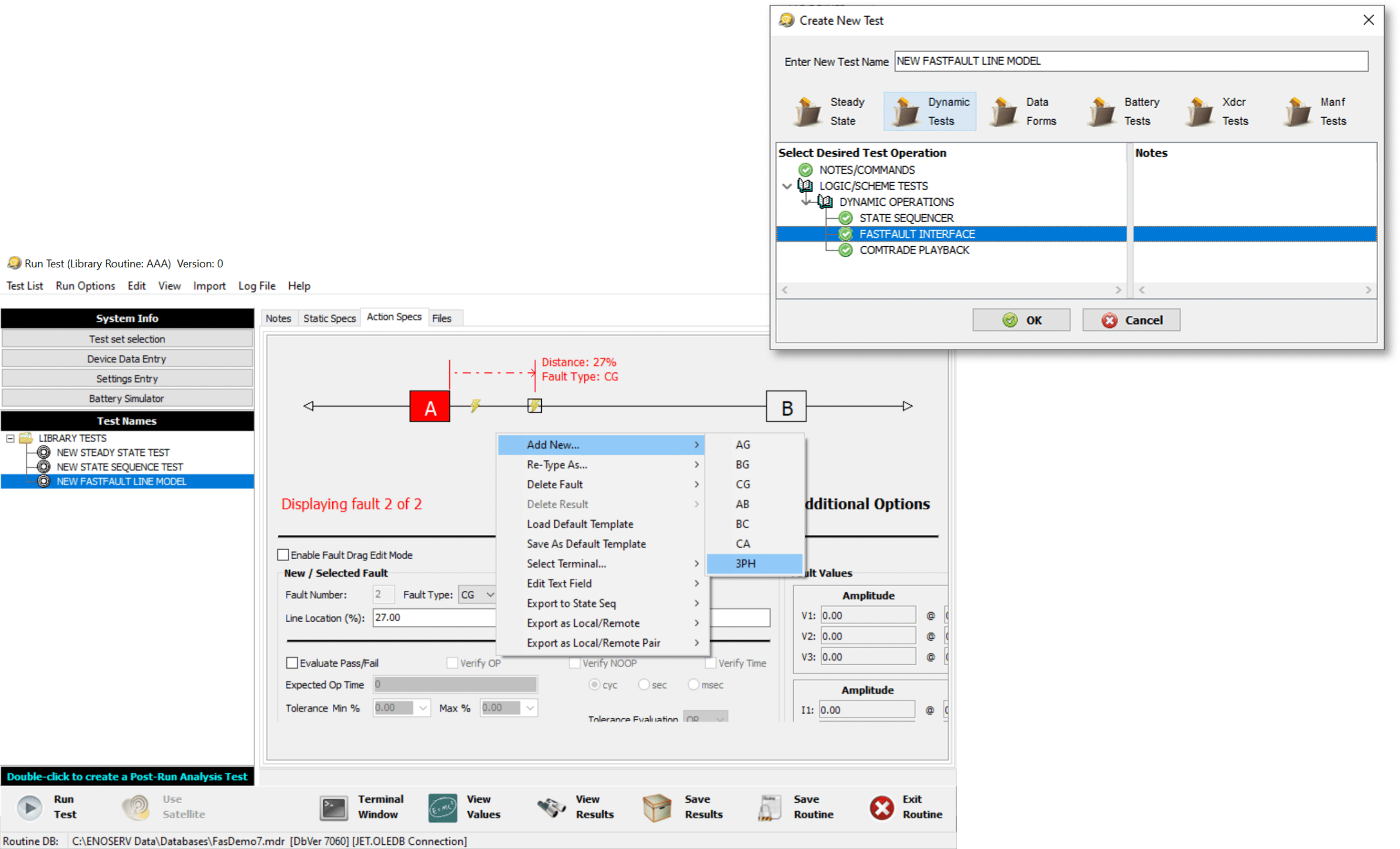Click terminal B box
The width and height of the screenshot is (1400, 849).
[786, 406]
